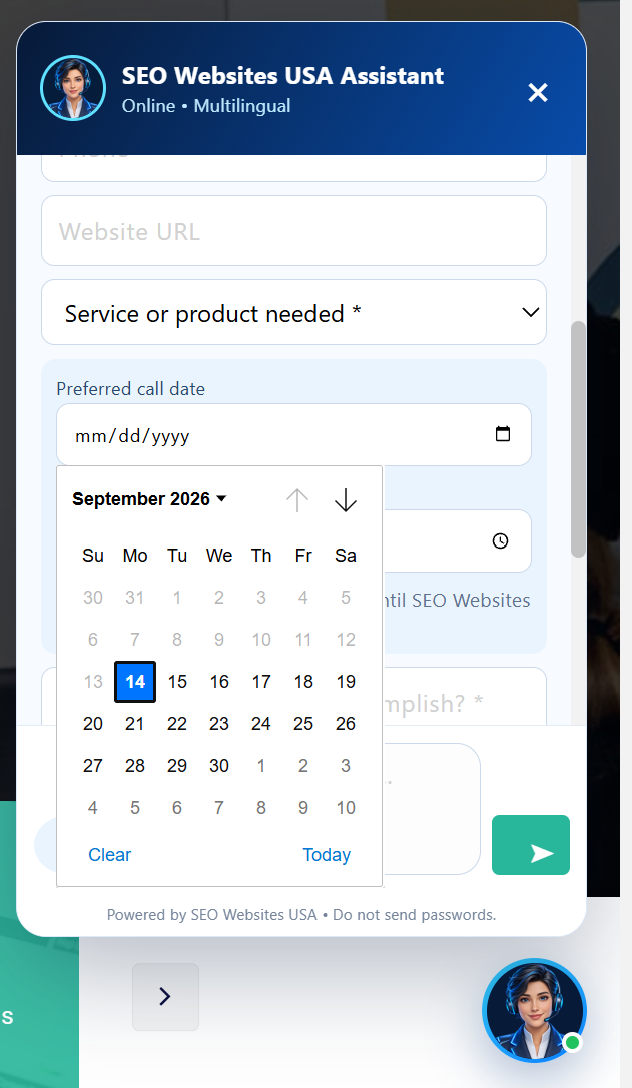Click the chat form vertical scrollbar thumb

578,439
